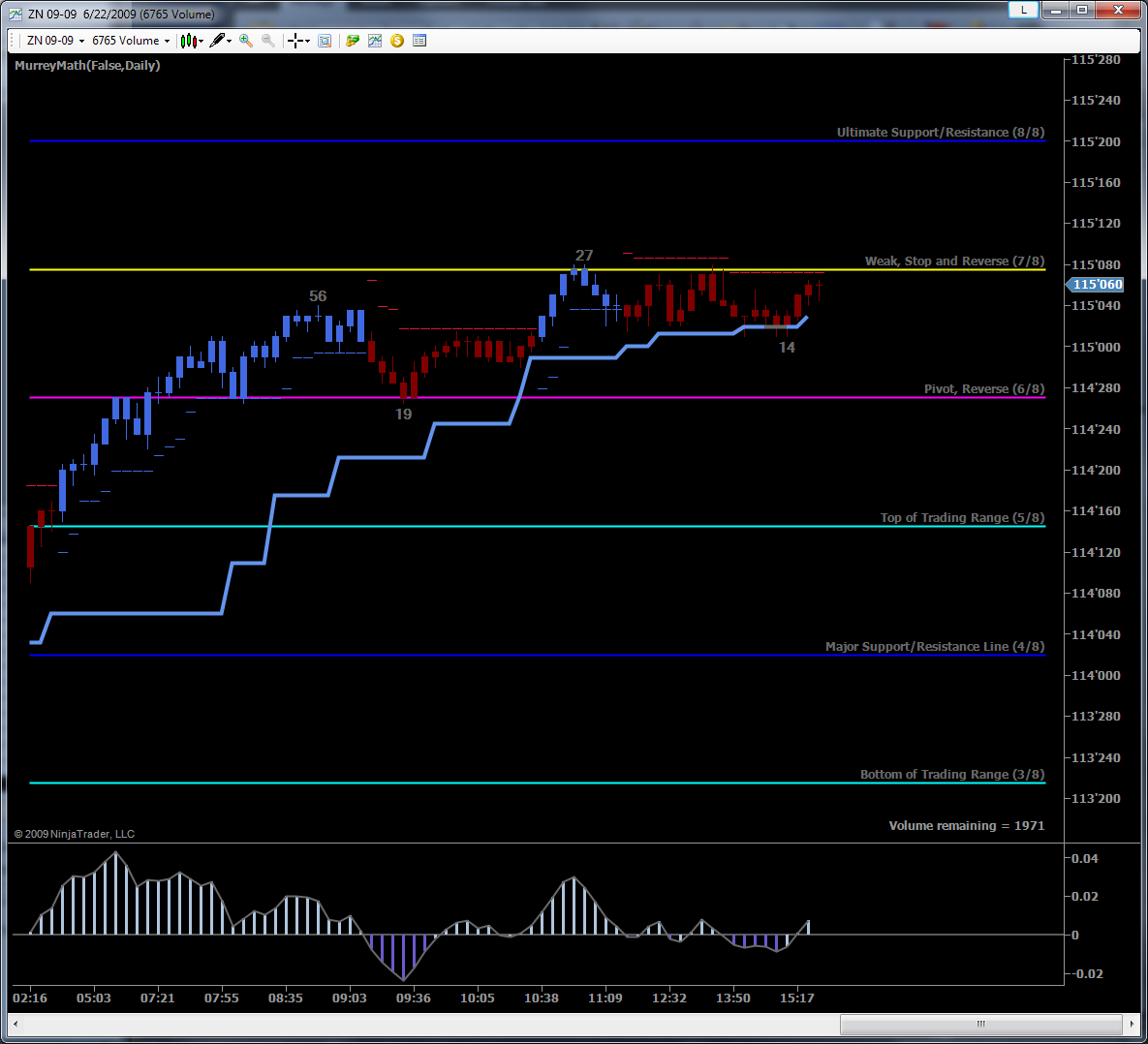Viewport: 1148px width, 1044px height.
Task: Click the L link button in title bar
Action: click(x=1023, y=10)
